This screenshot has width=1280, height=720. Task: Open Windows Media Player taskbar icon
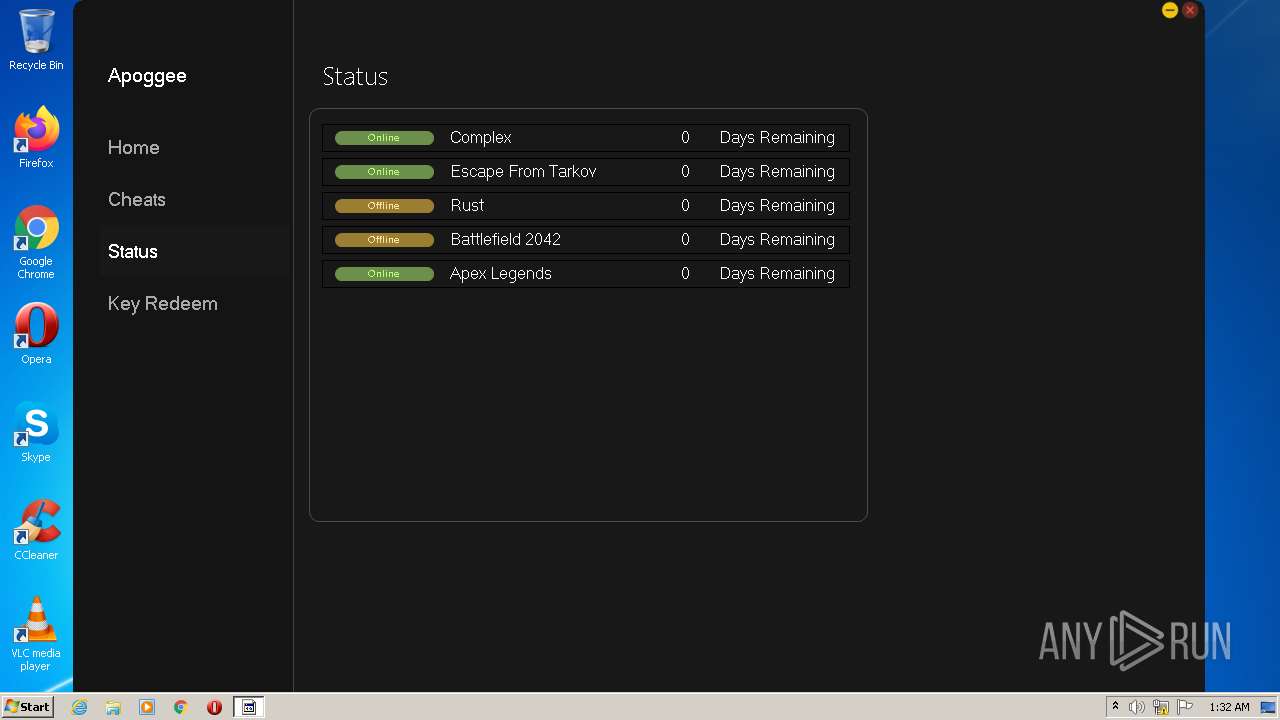pyautogui.click(x=147, y=707)
